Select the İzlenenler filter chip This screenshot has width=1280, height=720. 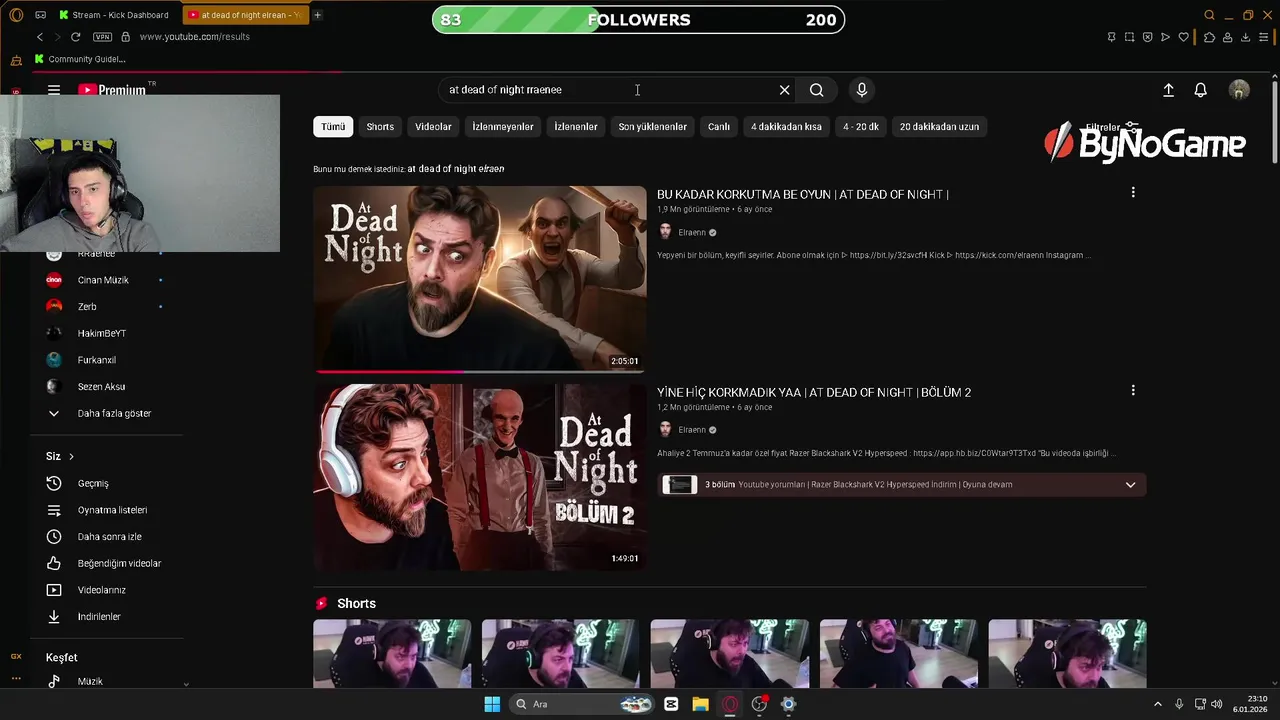[x=576, y=127]
